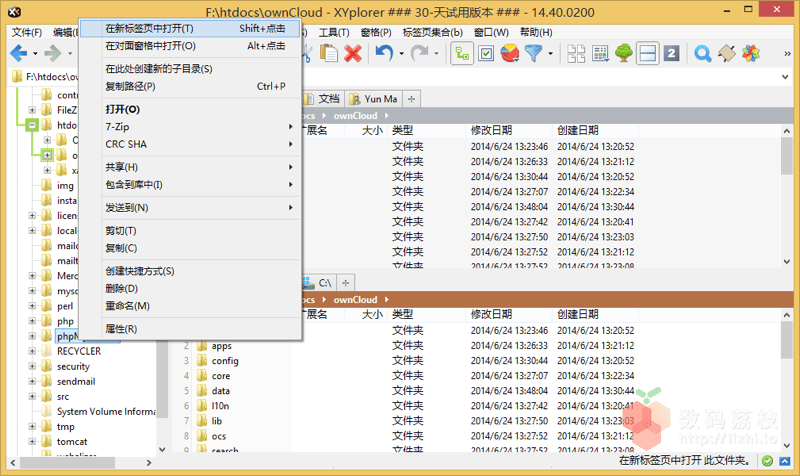Viewport: 800px width, 476px height.
Task: Click the funnel Visual Filter icon
Action: click(x=534, y=53)
